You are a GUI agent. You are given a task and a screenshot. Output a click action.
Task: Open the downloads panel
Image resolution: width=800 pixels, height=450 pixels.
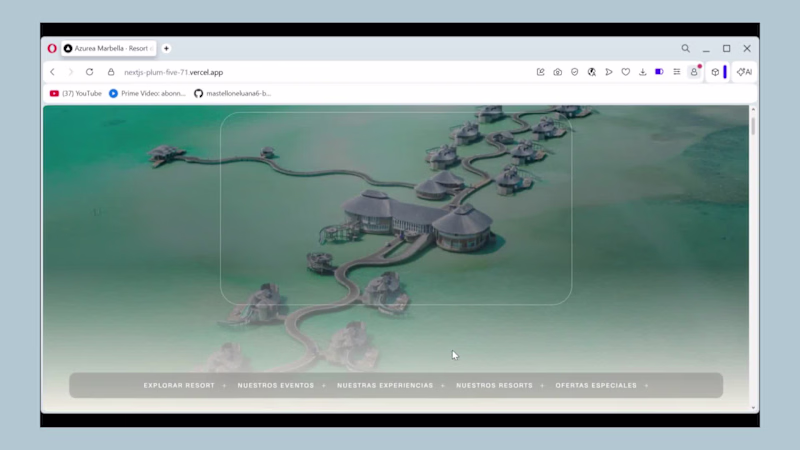642,72
